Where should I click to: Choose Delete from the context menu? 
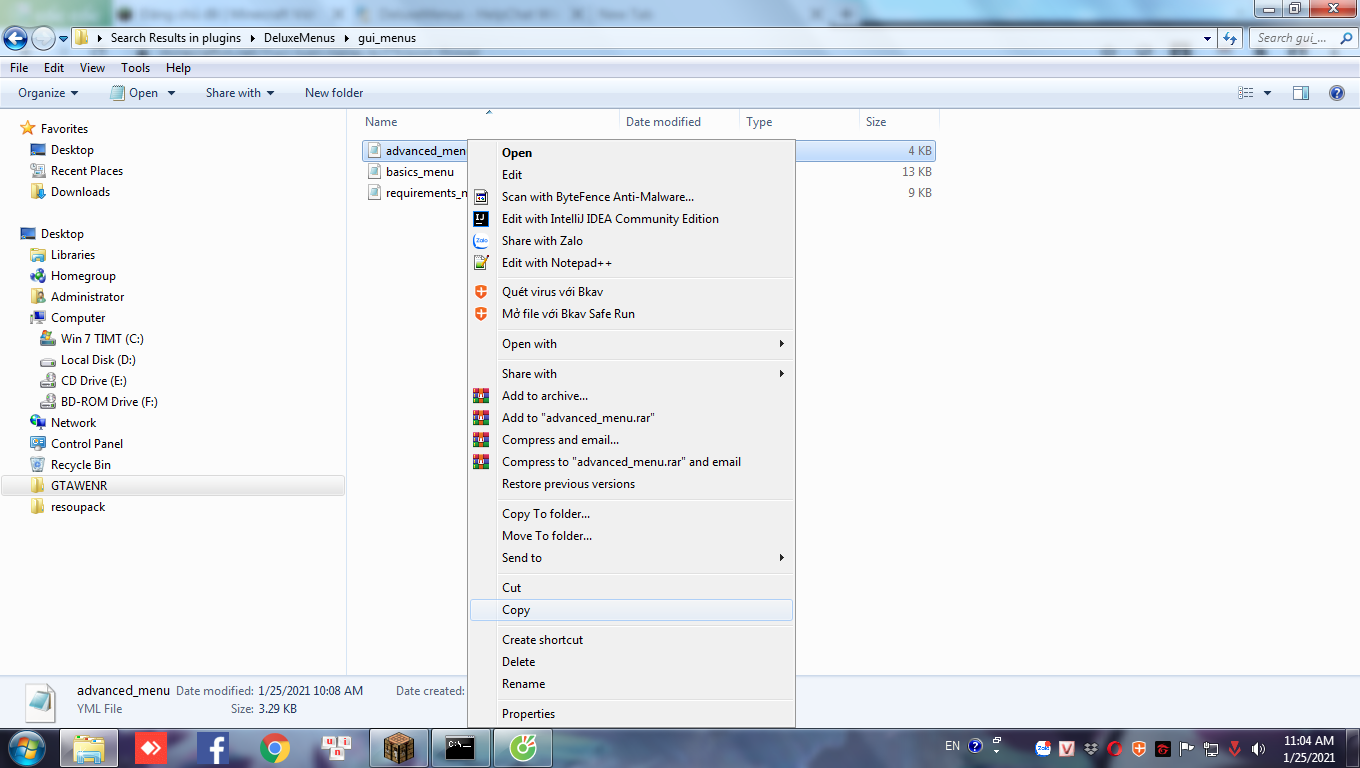click(631, 662)
